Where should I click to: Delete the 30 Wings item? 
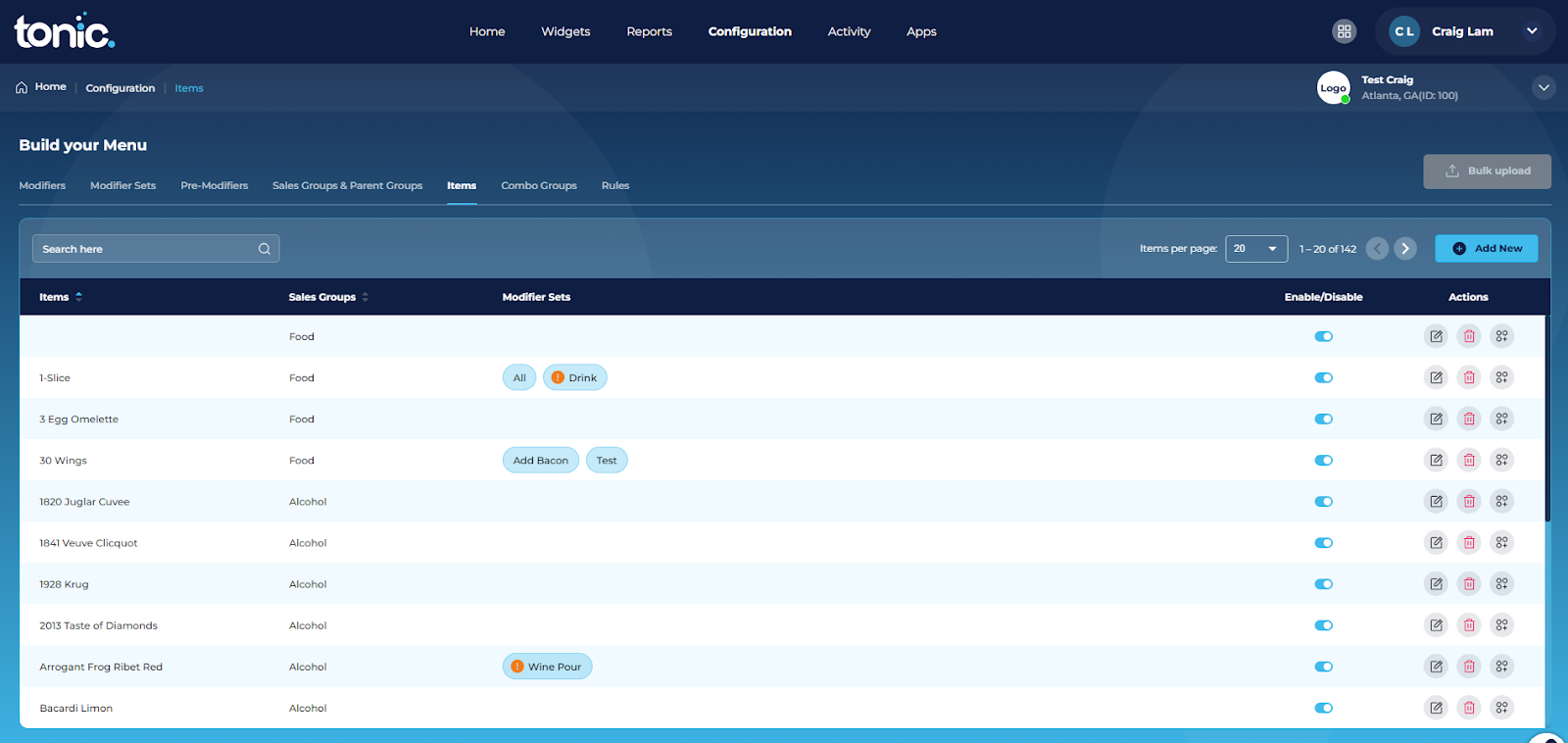[x=1469, y=460]
